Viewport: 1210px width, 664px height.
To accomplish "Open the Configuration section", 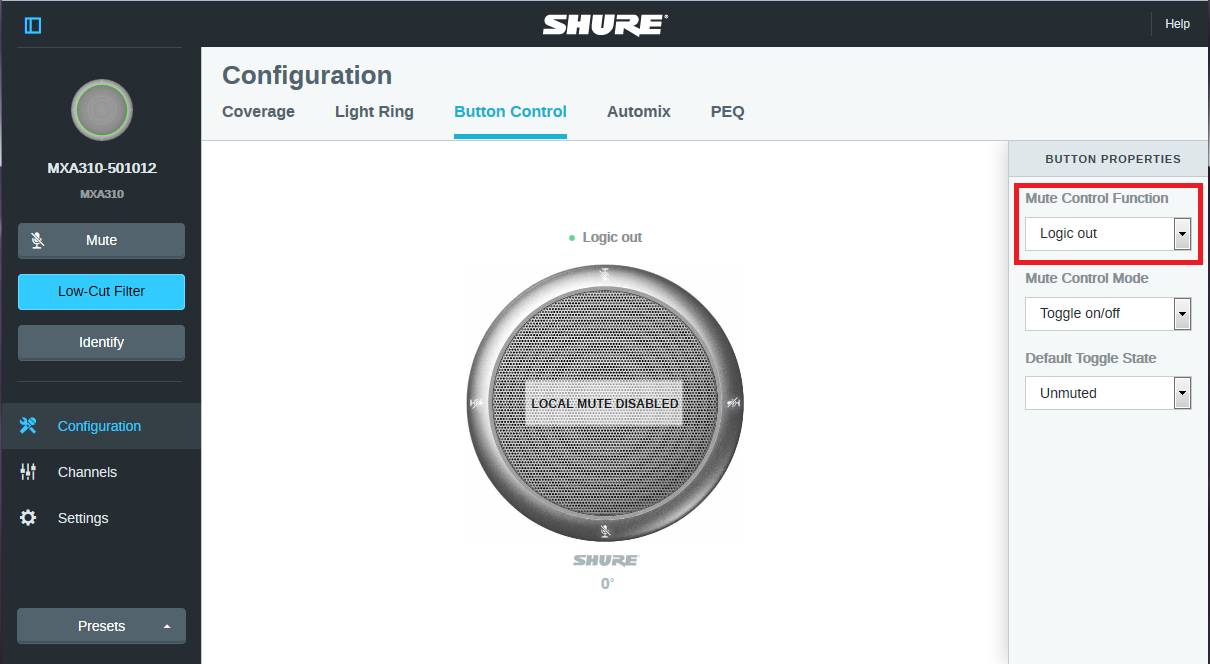I will click(100, 426).
